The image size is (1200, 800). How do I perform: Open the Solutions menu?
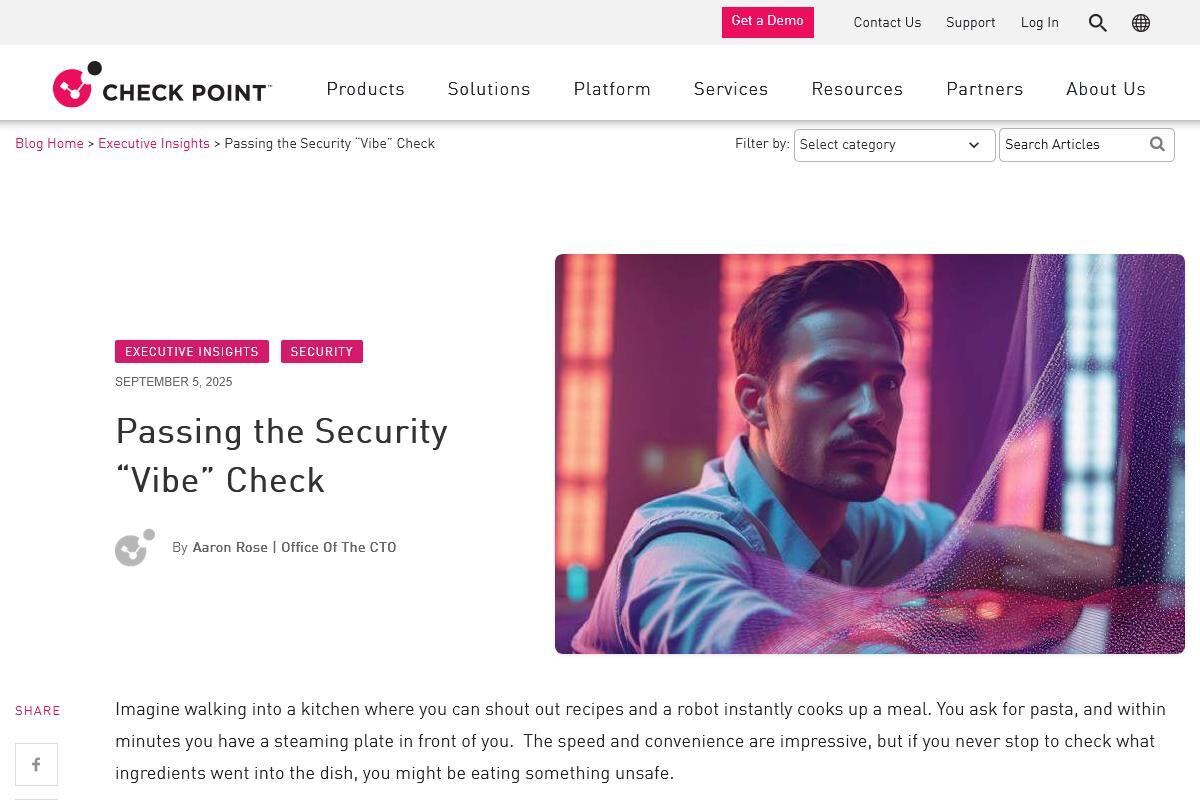489,89
